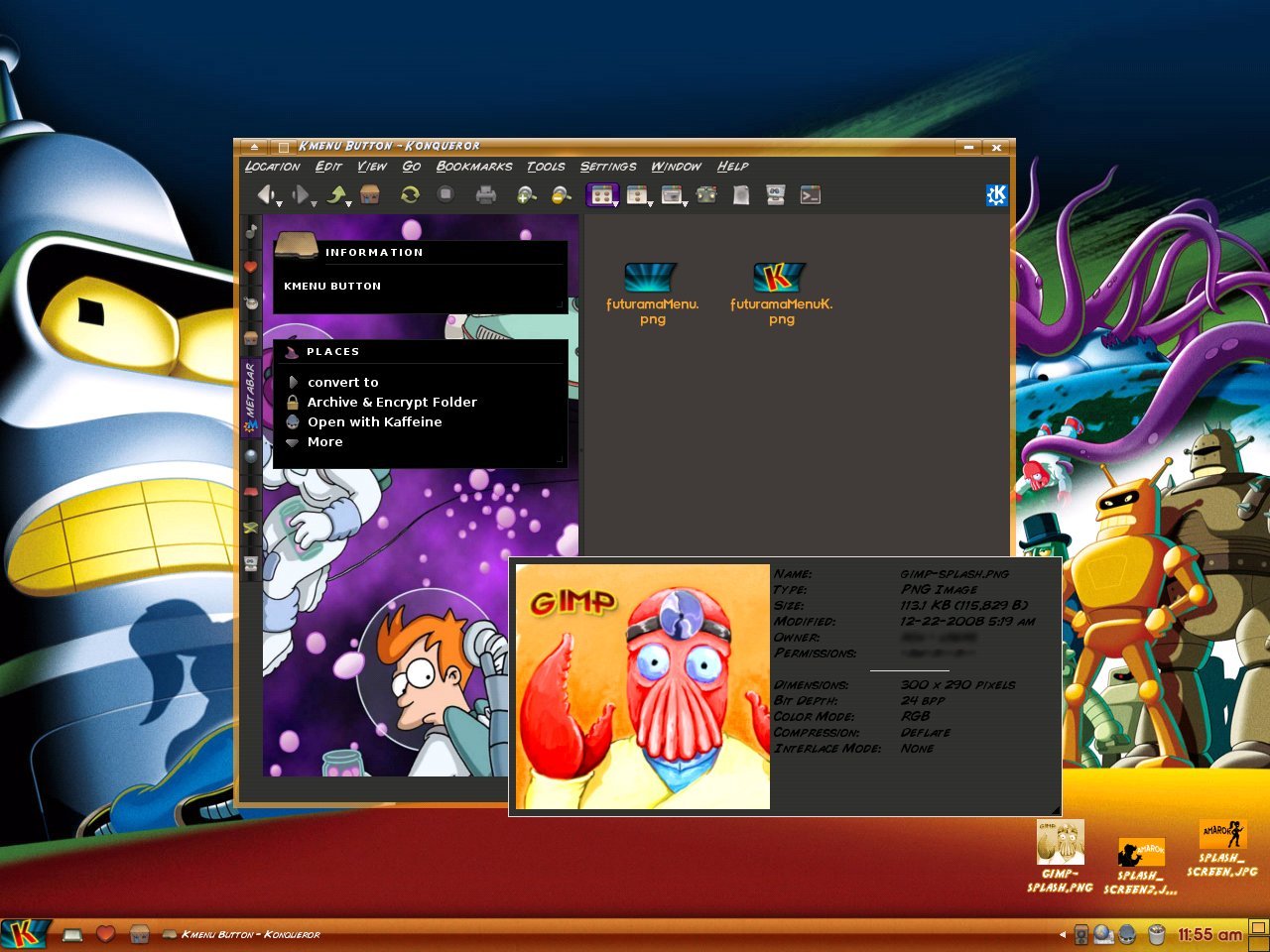Open splash_screen.jpg desktop icon
Screen dimensions: 1270x952
tap(1222, 849)
